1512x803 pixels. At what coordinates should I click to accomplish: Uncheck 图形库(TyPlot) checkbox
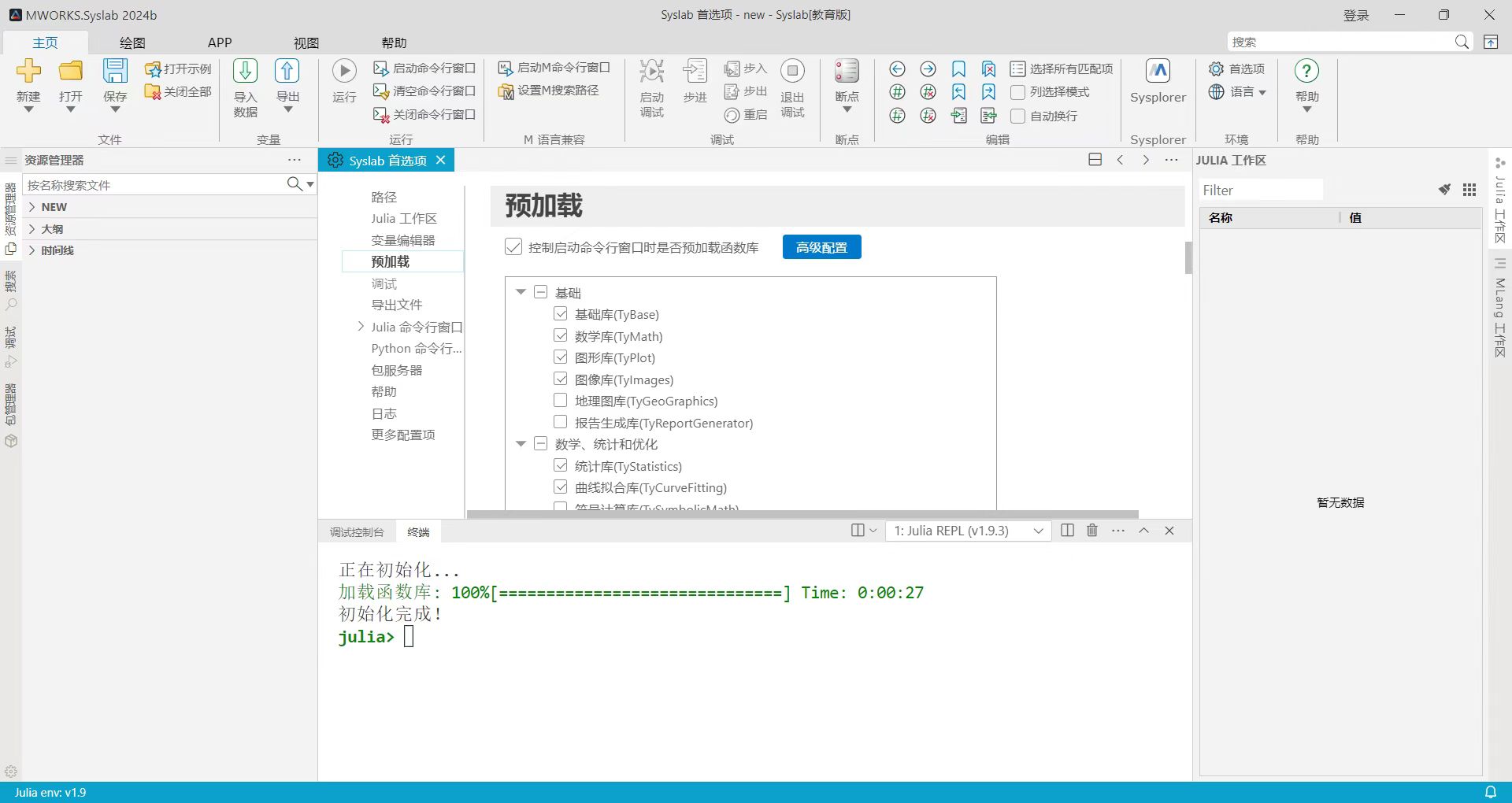(561, 357)
